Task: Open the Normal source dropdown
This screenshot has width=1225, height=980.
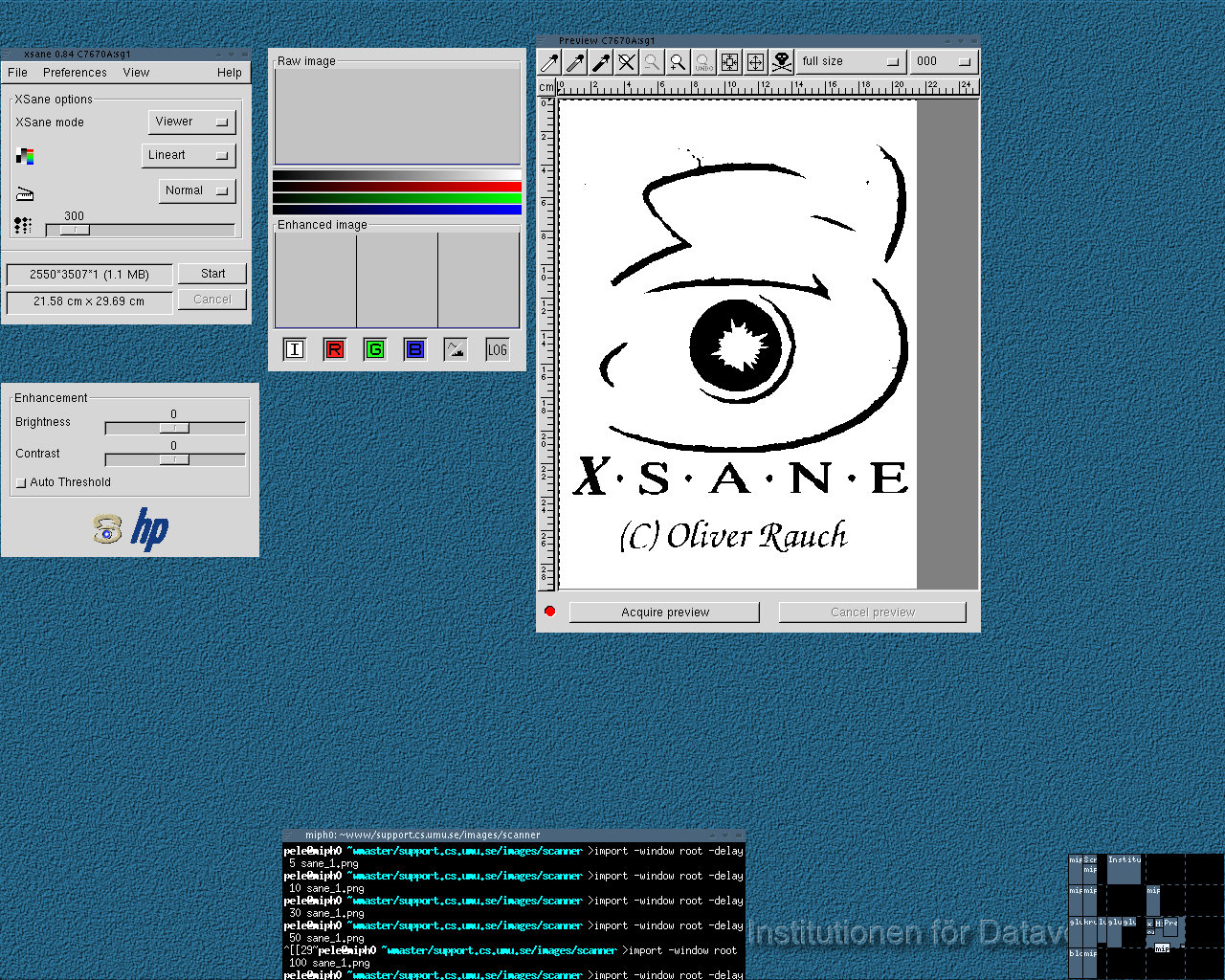Action: pos(197,190)
